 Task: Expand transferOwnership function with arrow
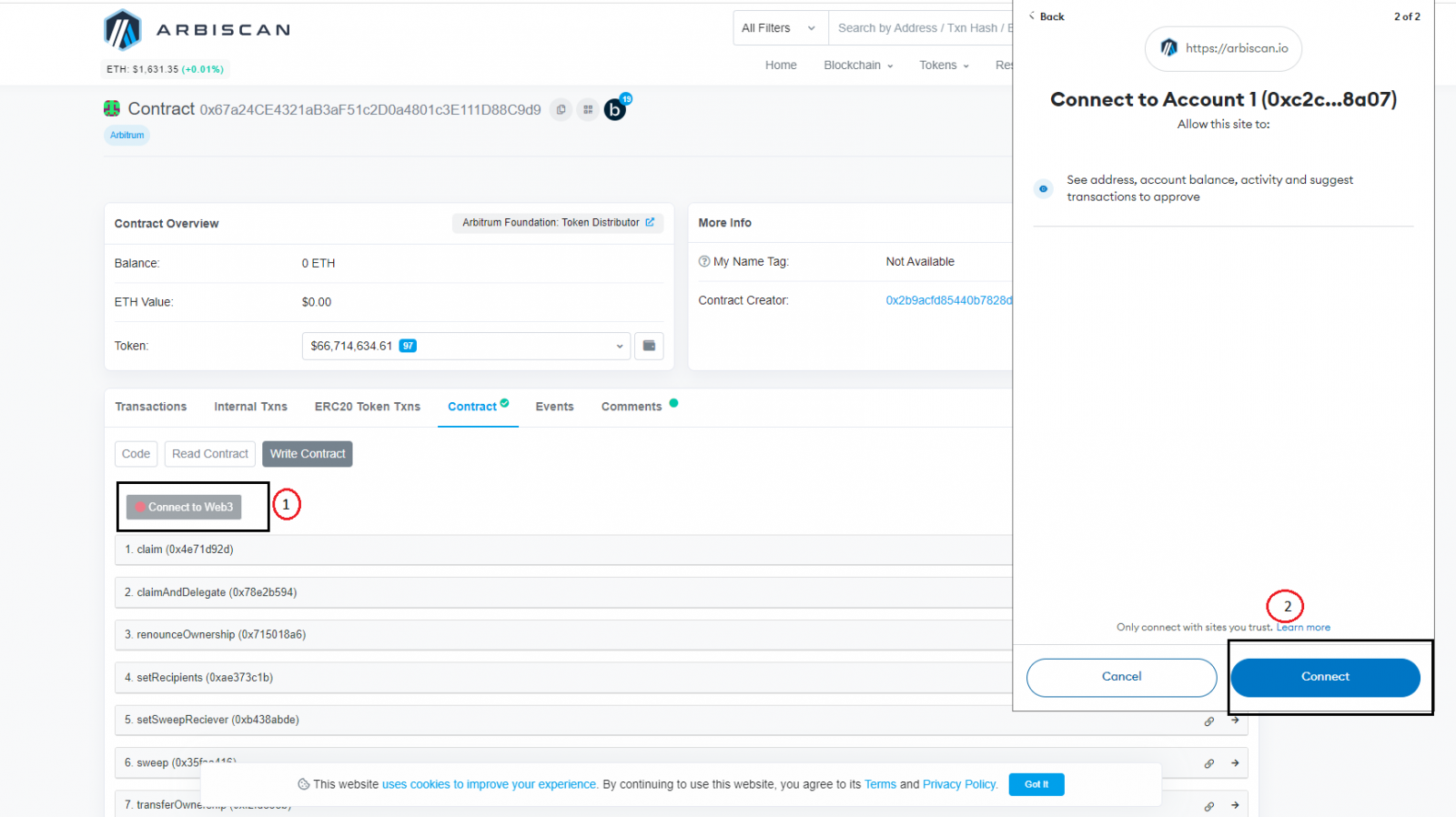(1235, 805)
